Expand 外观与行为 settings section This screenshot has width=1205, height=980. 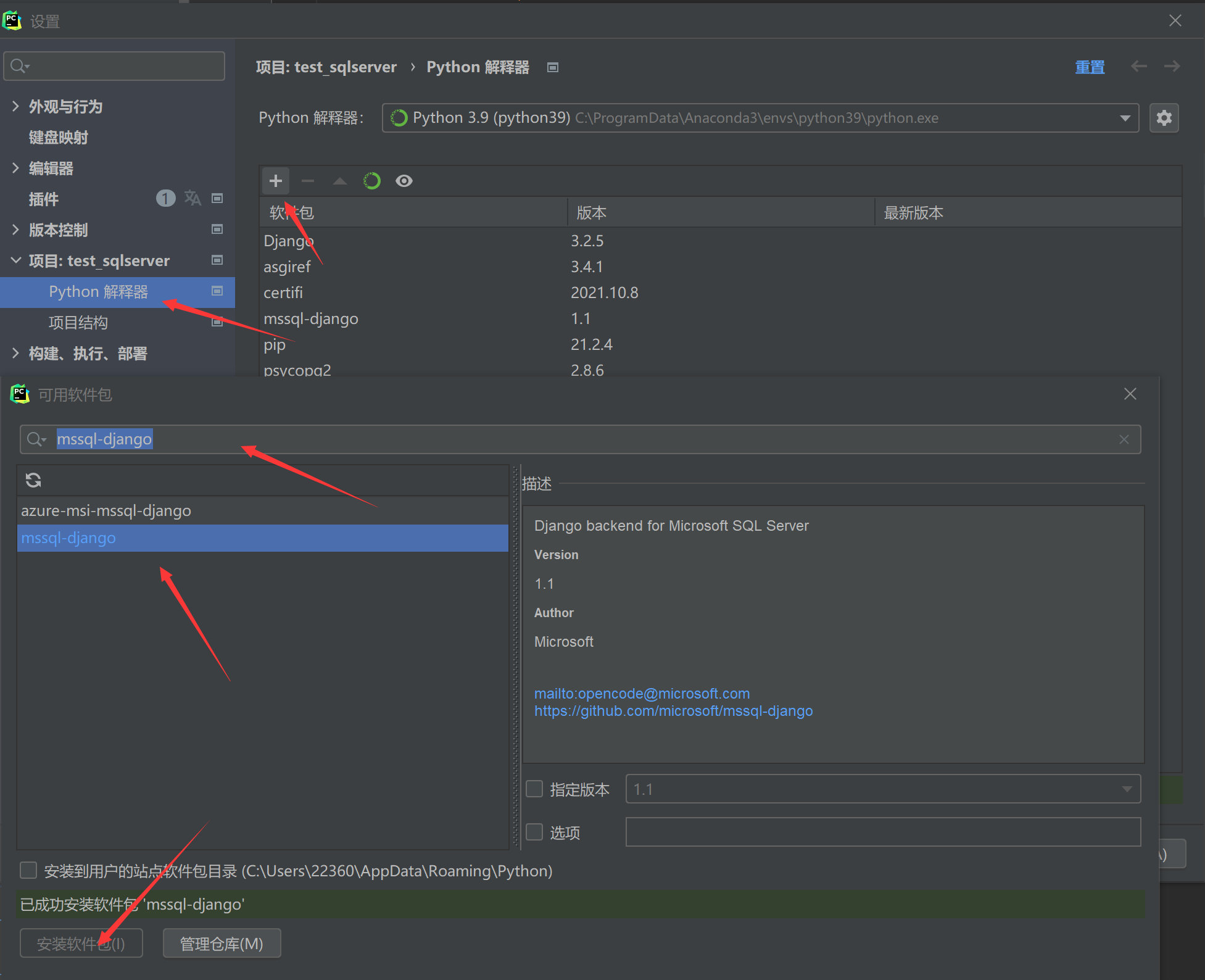pyautogui.click(x=15, y=106)
